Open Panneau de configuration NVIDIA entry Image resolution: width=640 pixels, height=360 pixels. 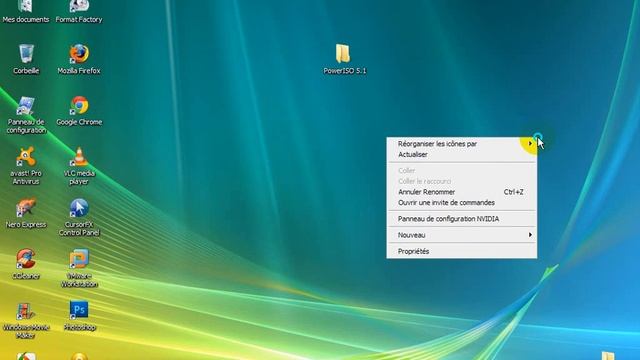[x=462, y=219]
